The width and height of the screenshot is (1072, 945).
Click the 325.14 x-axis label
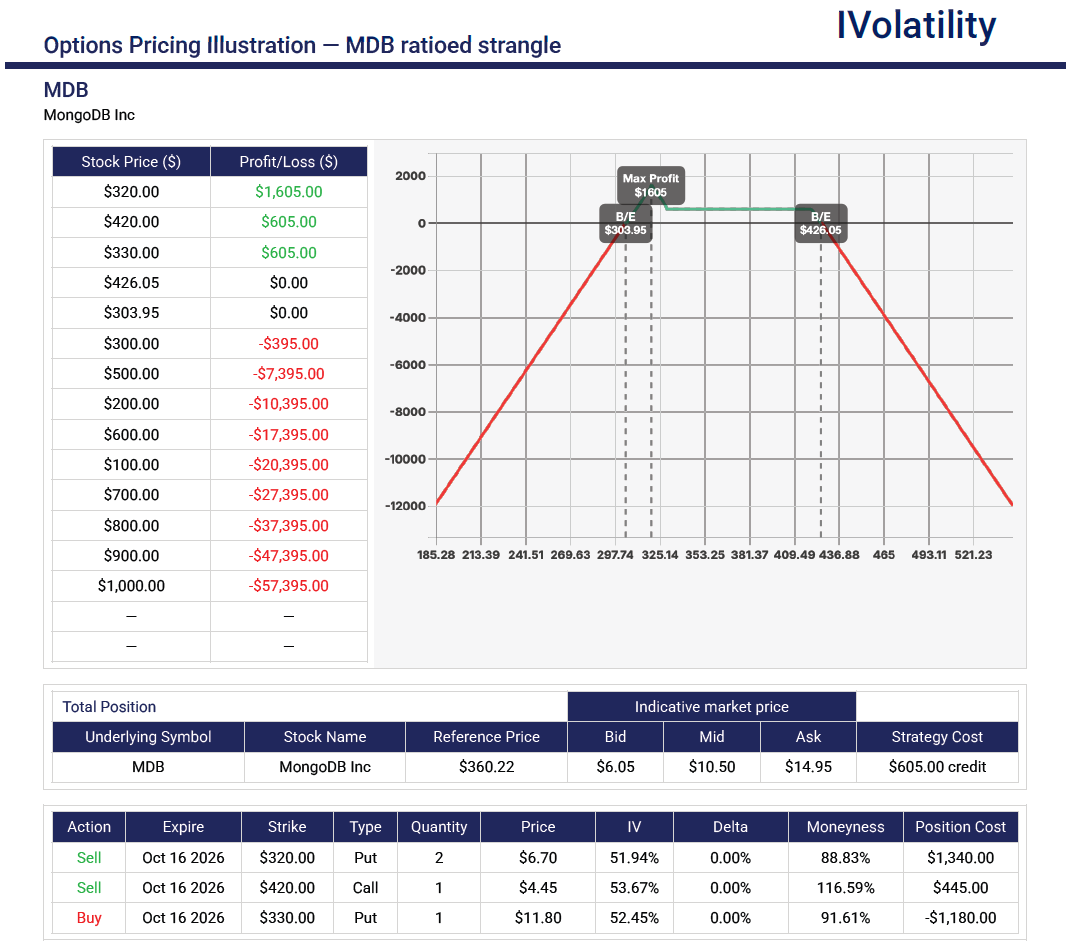pyautogui.click(x=660, y=555)
